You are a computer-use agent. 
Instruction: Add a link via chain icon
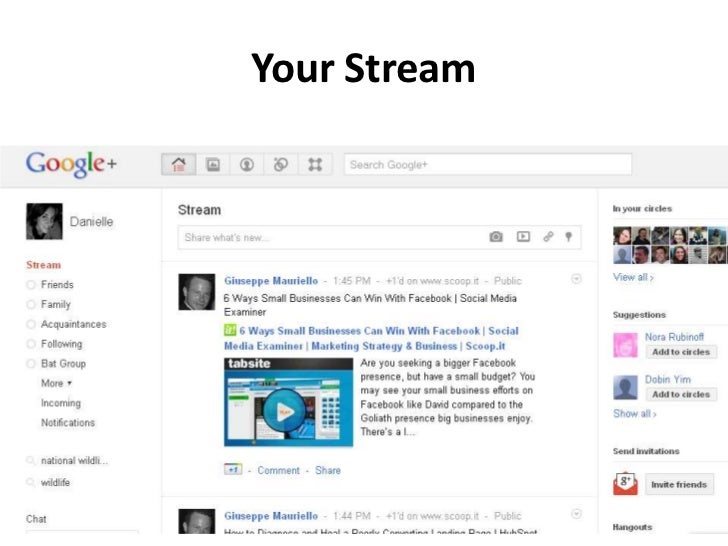pyautogui.click(x=548, y=237)
